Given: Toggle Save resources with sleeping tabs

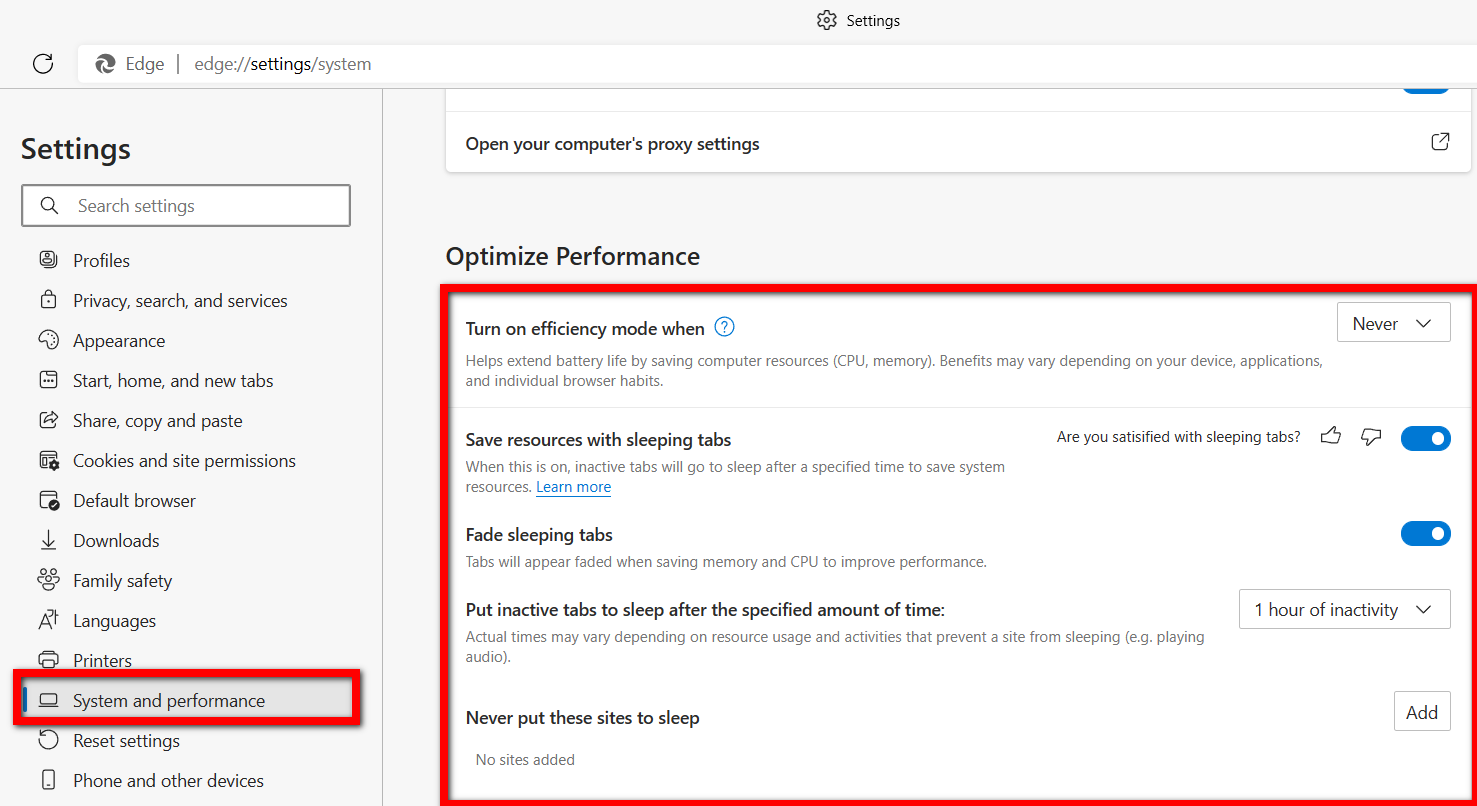Looking at the screenshot, I should pyautogui.click(x=1425, y=438).
